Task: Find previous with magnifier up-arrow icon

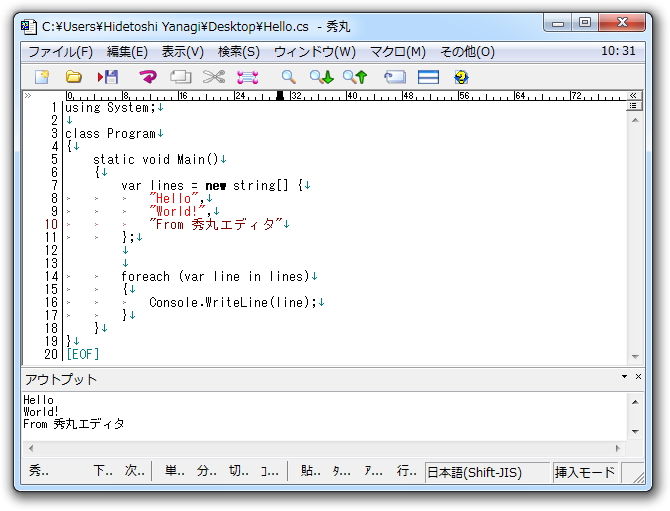Action: coord(355,77)
